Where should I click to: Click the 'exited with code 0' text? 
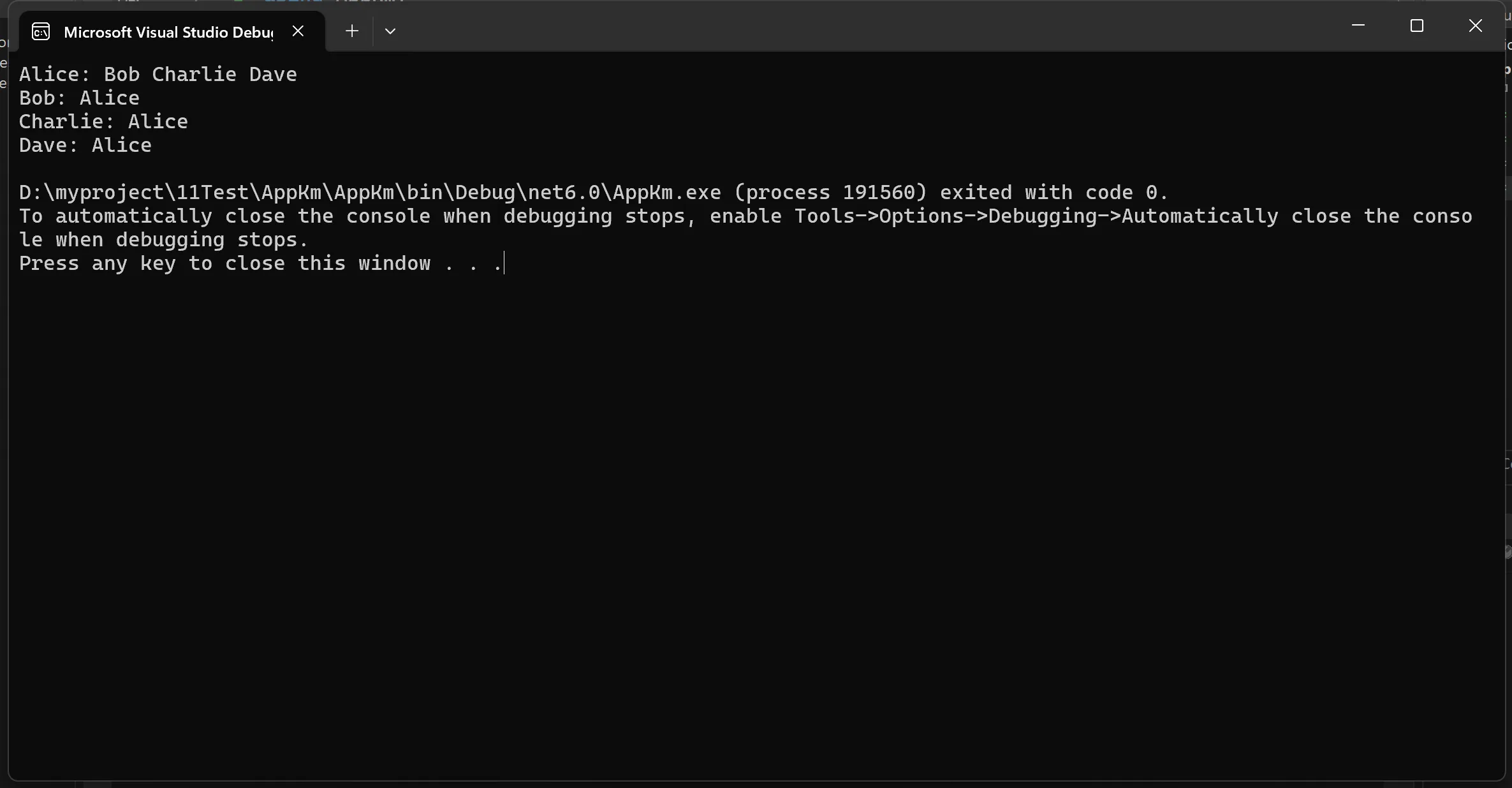tap(1053, 192)
